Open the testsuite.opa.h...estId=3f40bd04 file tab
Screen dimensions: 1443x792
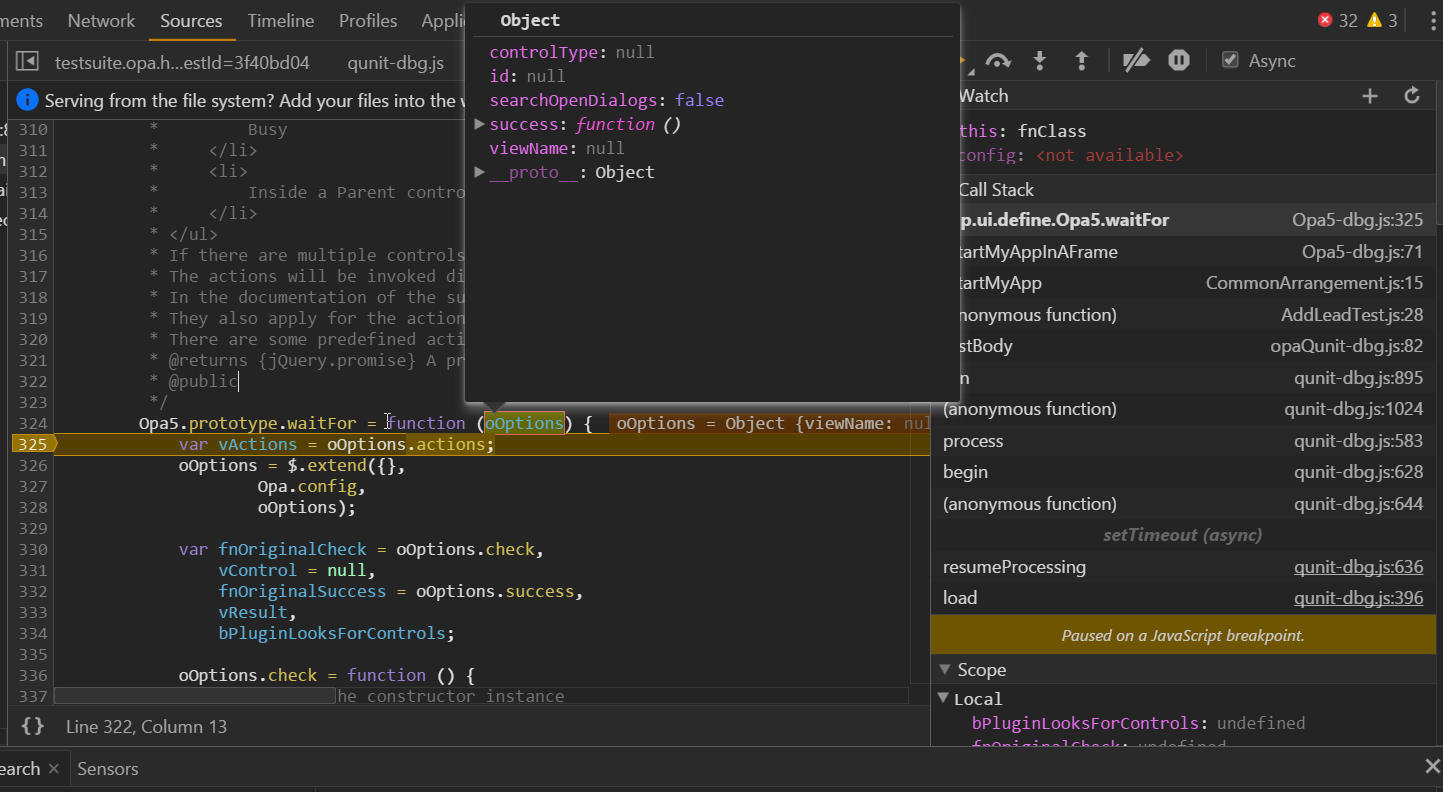coord(182,63)
